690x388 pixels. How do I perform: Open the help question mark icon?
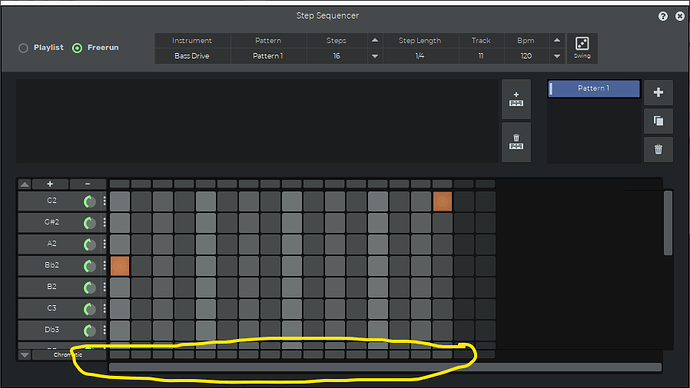[663, 16]
